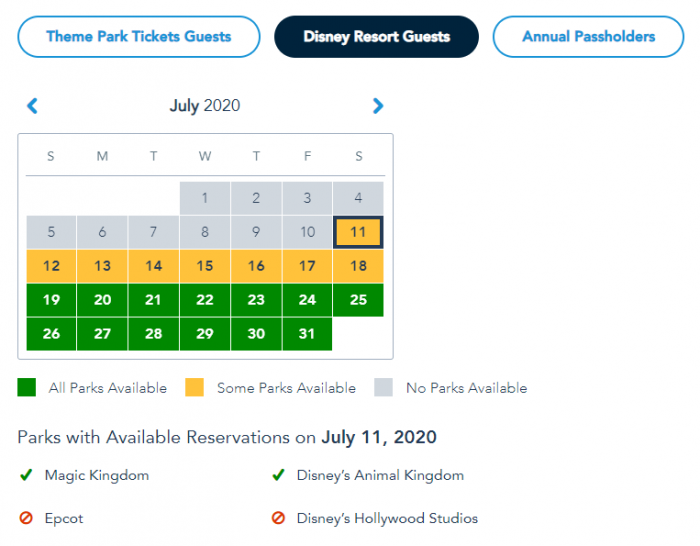Click the Magic Kingdom park name
This screenshot has height=546, width=700.
click(97, 476)
